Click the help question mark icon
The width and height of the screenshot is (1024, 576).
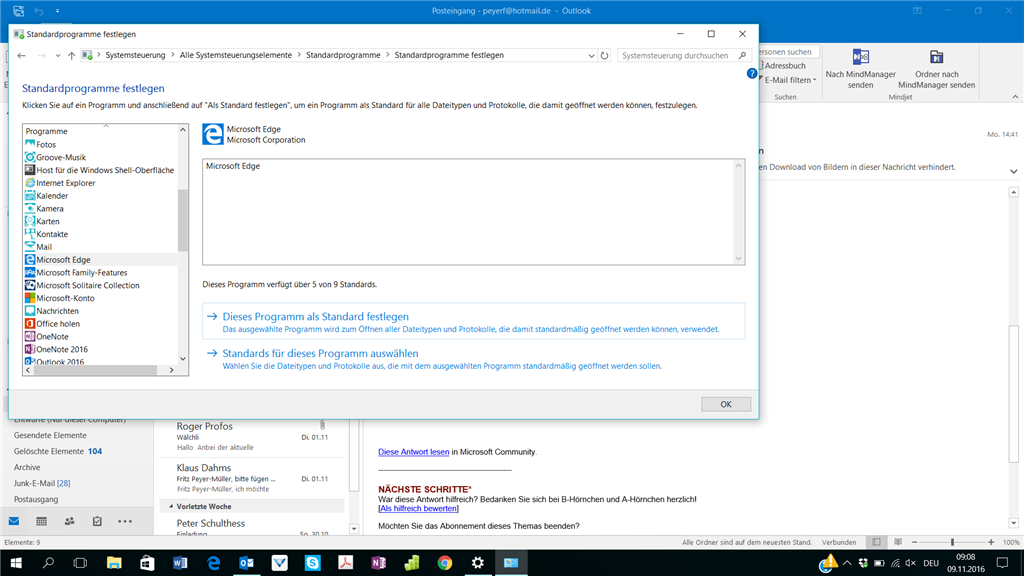[x=752, y=74]
